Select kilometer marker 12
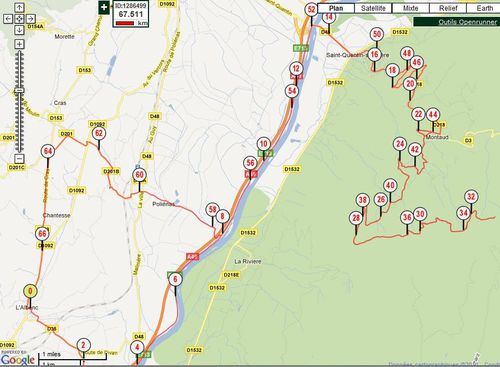The height and width of the screenshot is (367, 500). (296, 69)
